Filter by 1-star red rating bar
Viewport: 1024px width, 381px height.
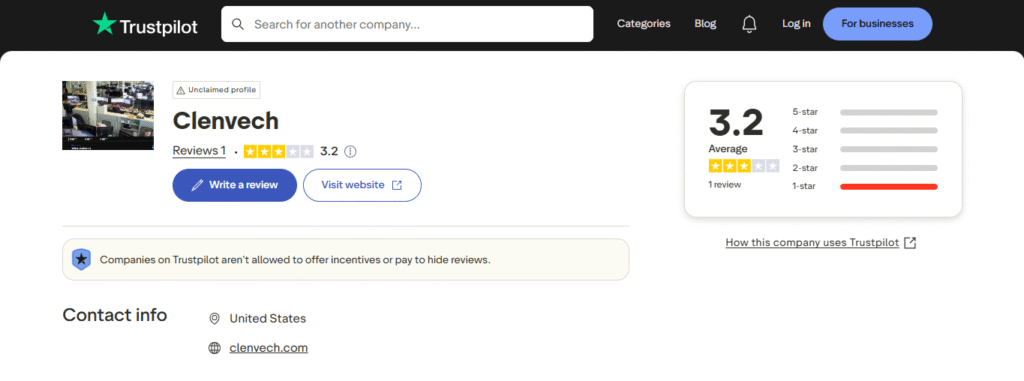point(888,187)
